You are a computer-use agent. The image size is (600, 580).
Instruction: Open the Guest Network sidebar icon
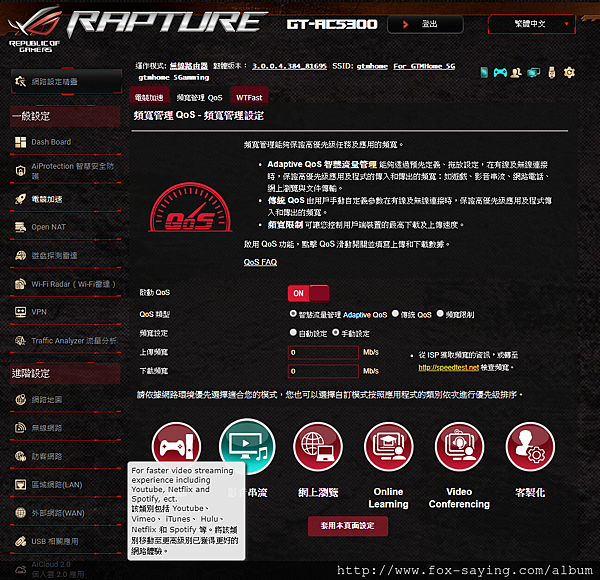(x=20, y=456)
